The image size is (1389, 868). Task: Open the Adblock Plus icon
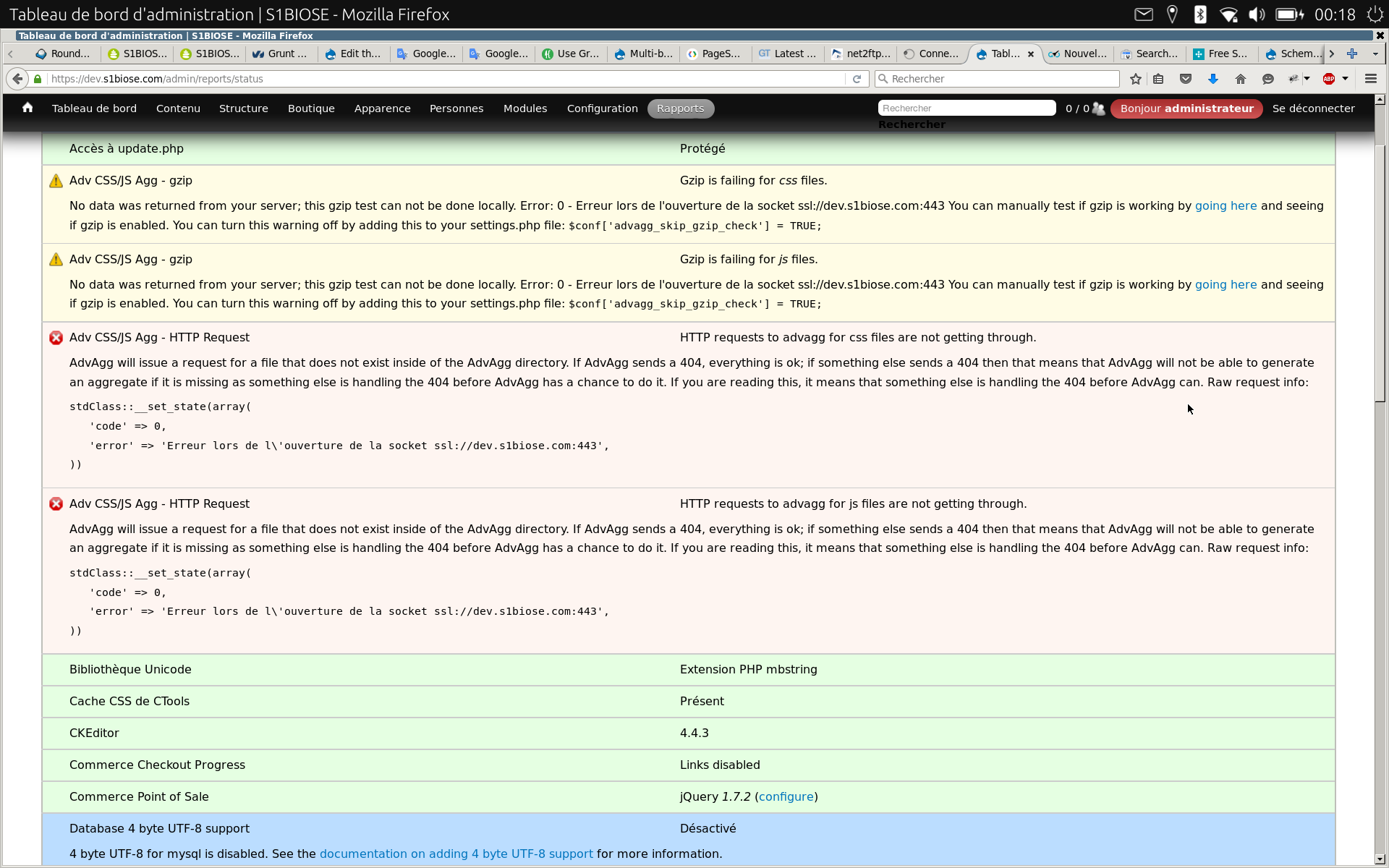[x=1330, y=79]
